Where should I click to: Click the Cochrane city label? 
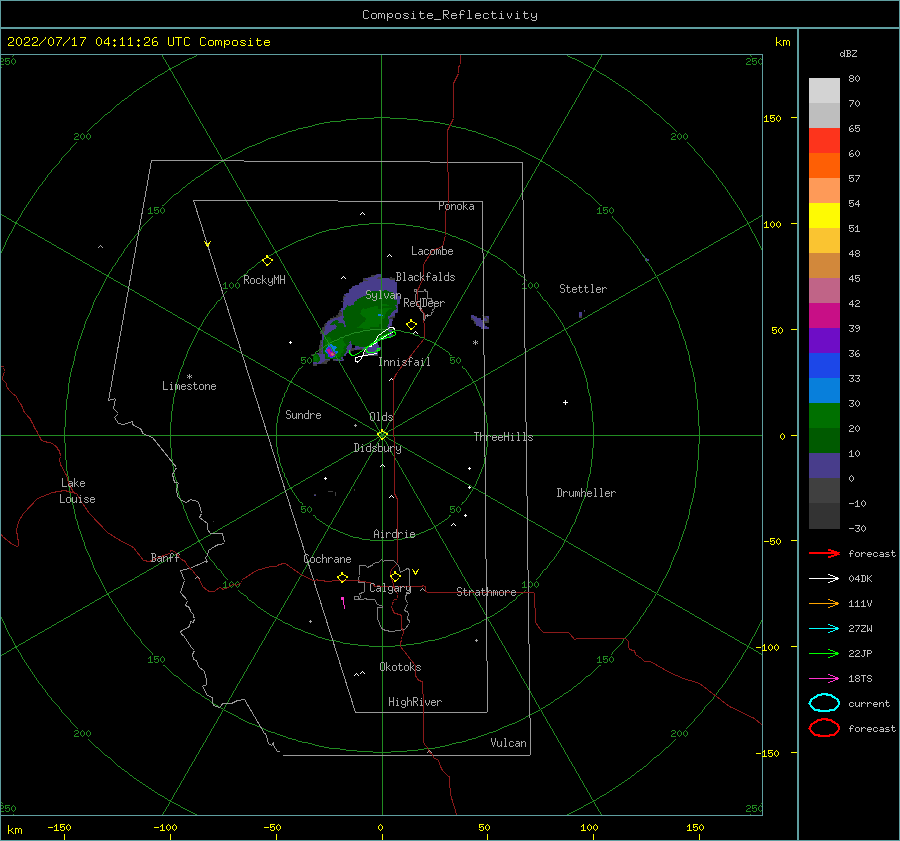[x=327, y=559]
